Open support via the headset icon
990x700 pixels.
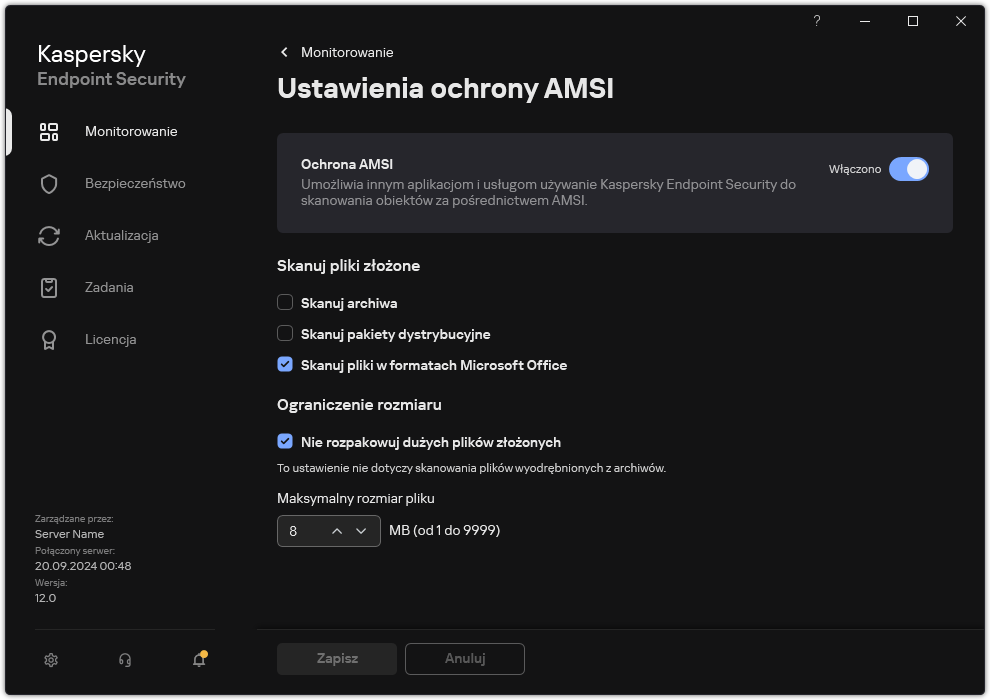125,660
